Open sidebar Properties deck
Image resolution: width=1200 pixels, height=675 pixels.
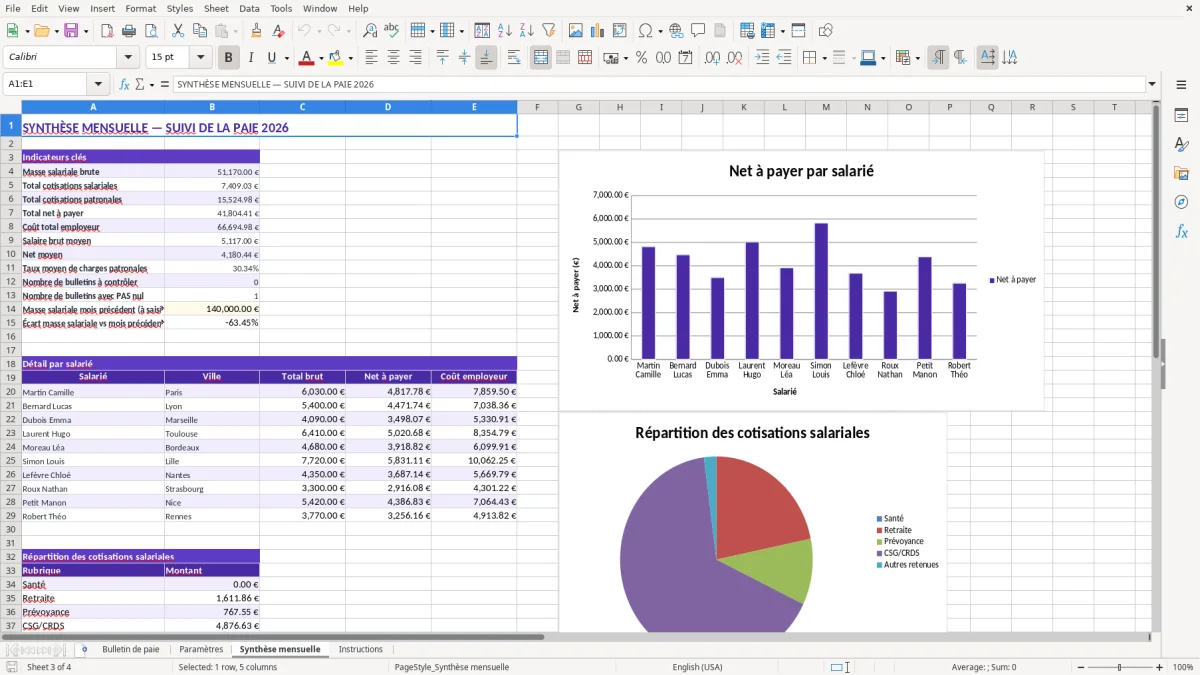[x=1181, y=116]
